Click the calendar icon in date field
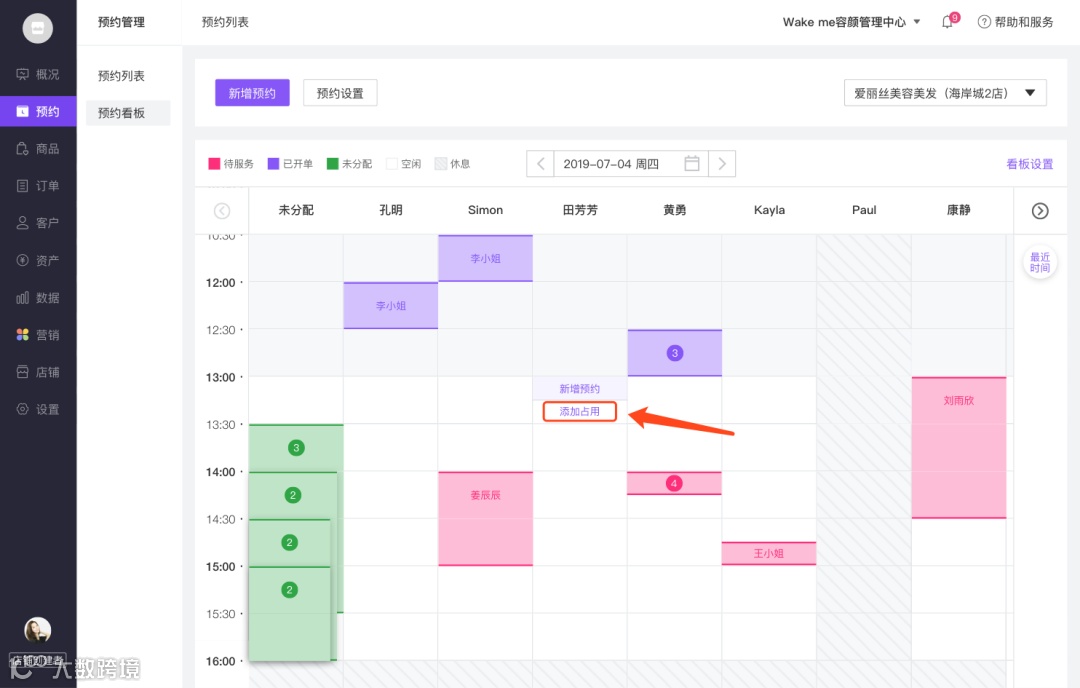Viewport: 1080px width, 688px height. (x=692, y=164)
